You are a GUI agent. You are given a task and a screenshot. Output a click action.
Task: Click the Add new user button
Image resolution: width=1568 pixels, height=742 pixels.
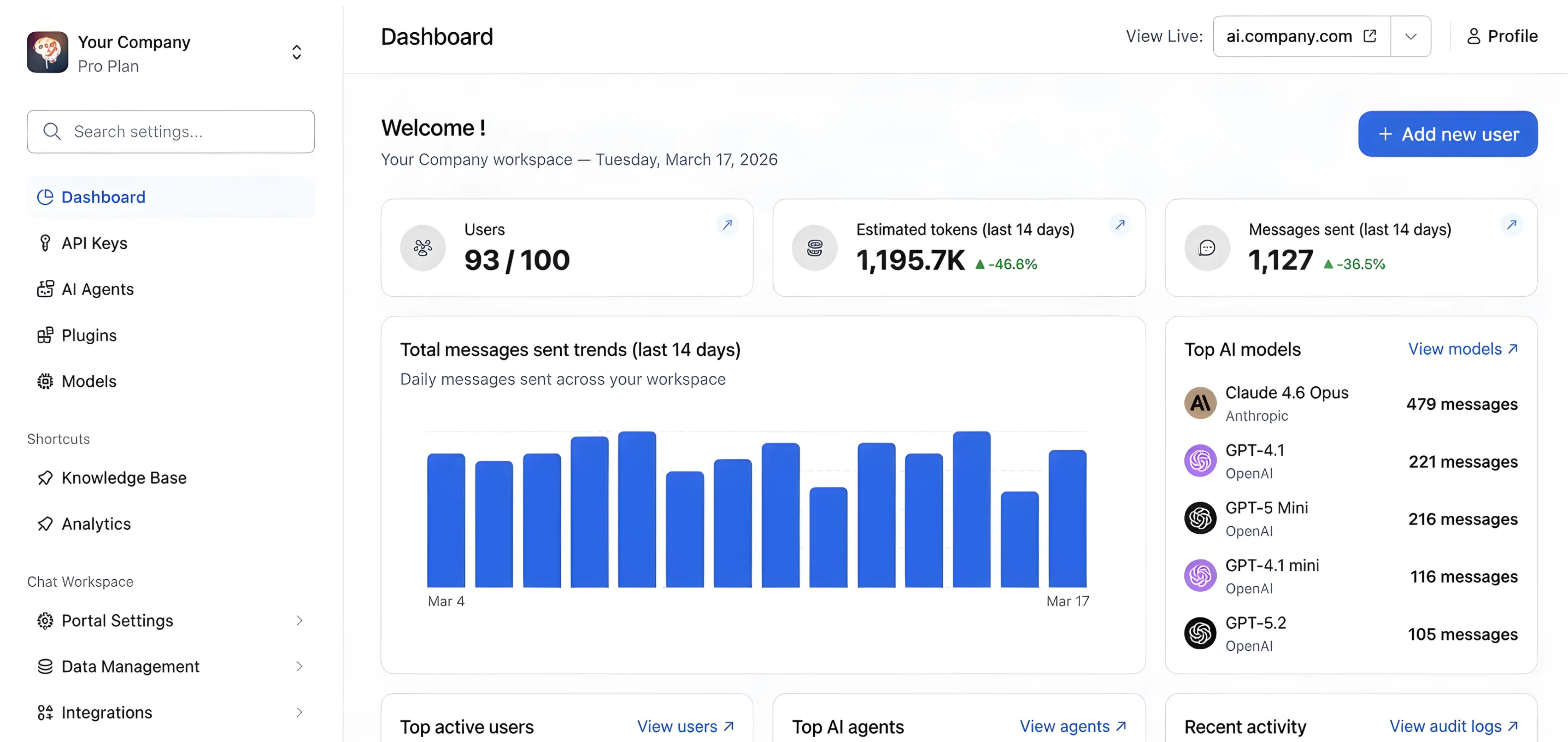(x=1447, y=134)
